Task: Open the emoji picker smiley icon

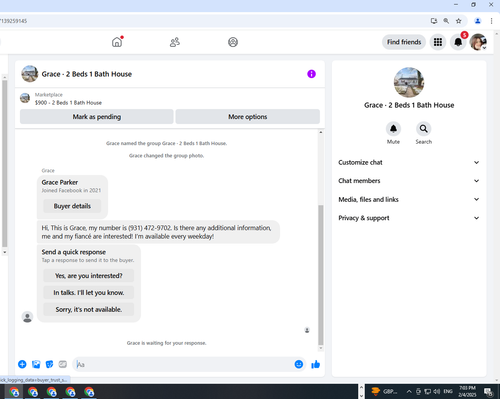Action: pyautogui.click(x=299, y=364)
